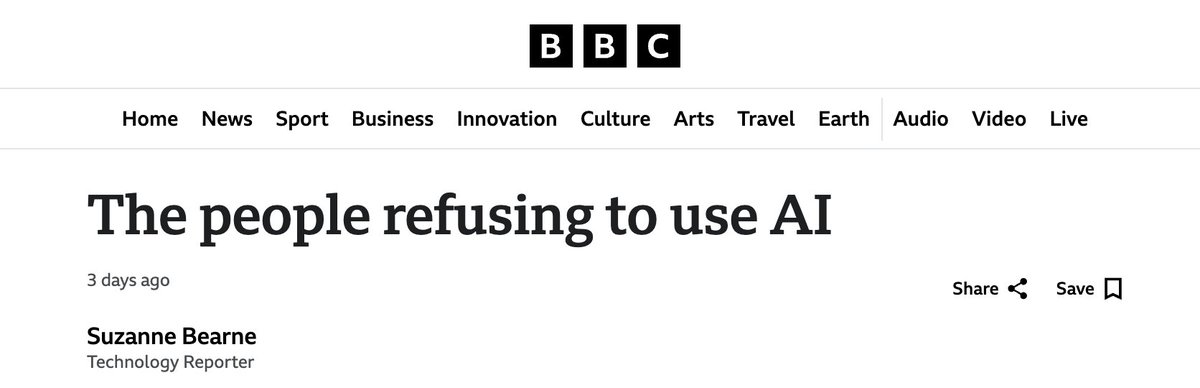Click the BBC logo

605,45
